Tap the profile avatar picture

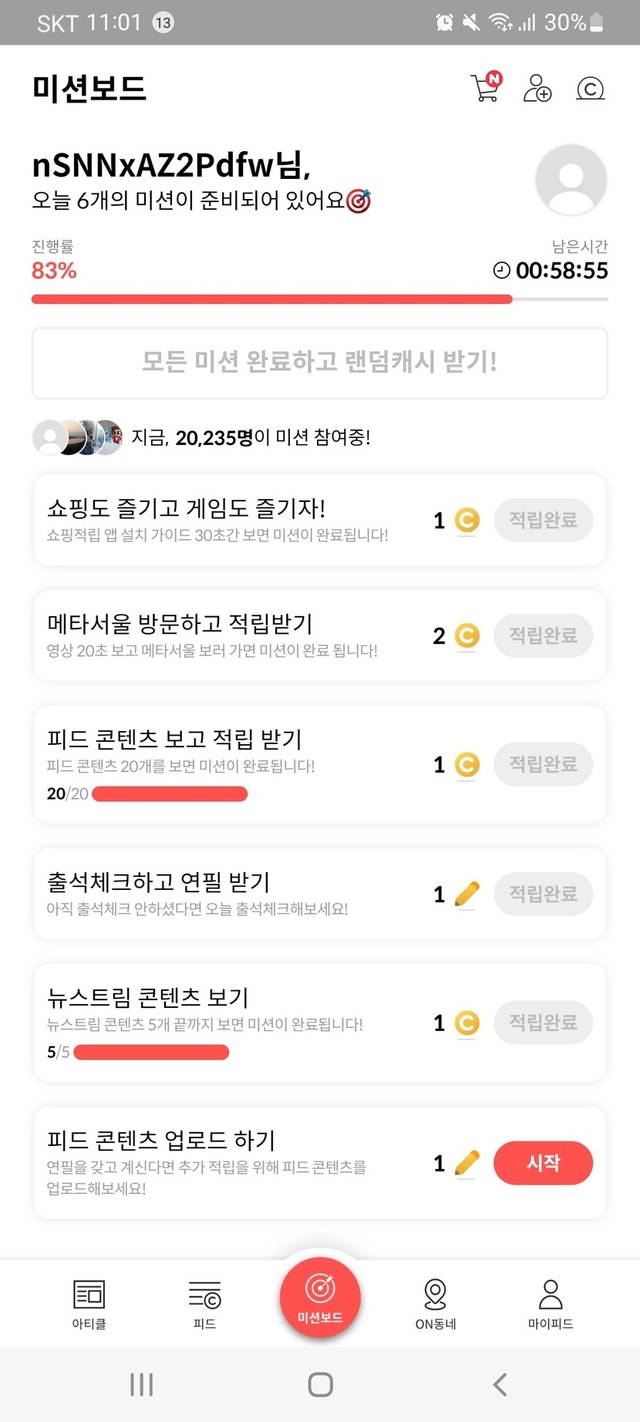(x=571, y=180)
